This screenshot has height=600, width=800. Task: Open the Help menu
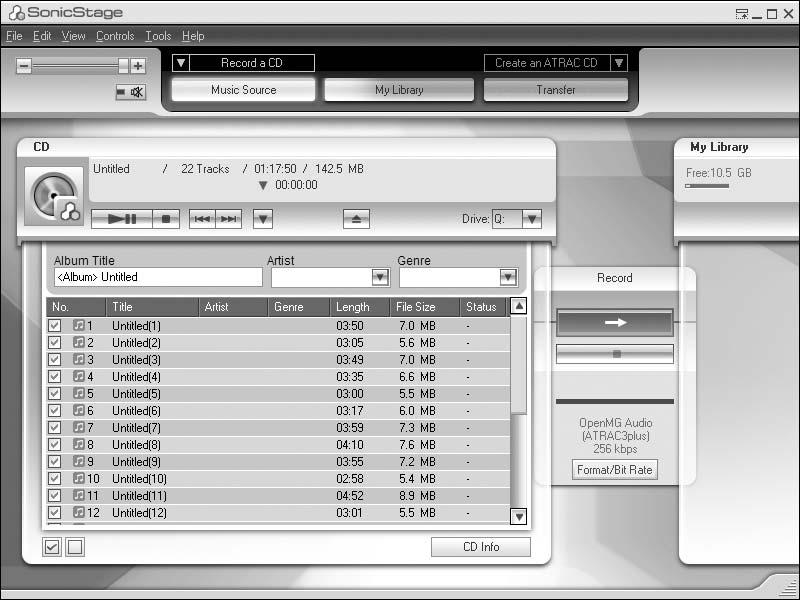193,36
